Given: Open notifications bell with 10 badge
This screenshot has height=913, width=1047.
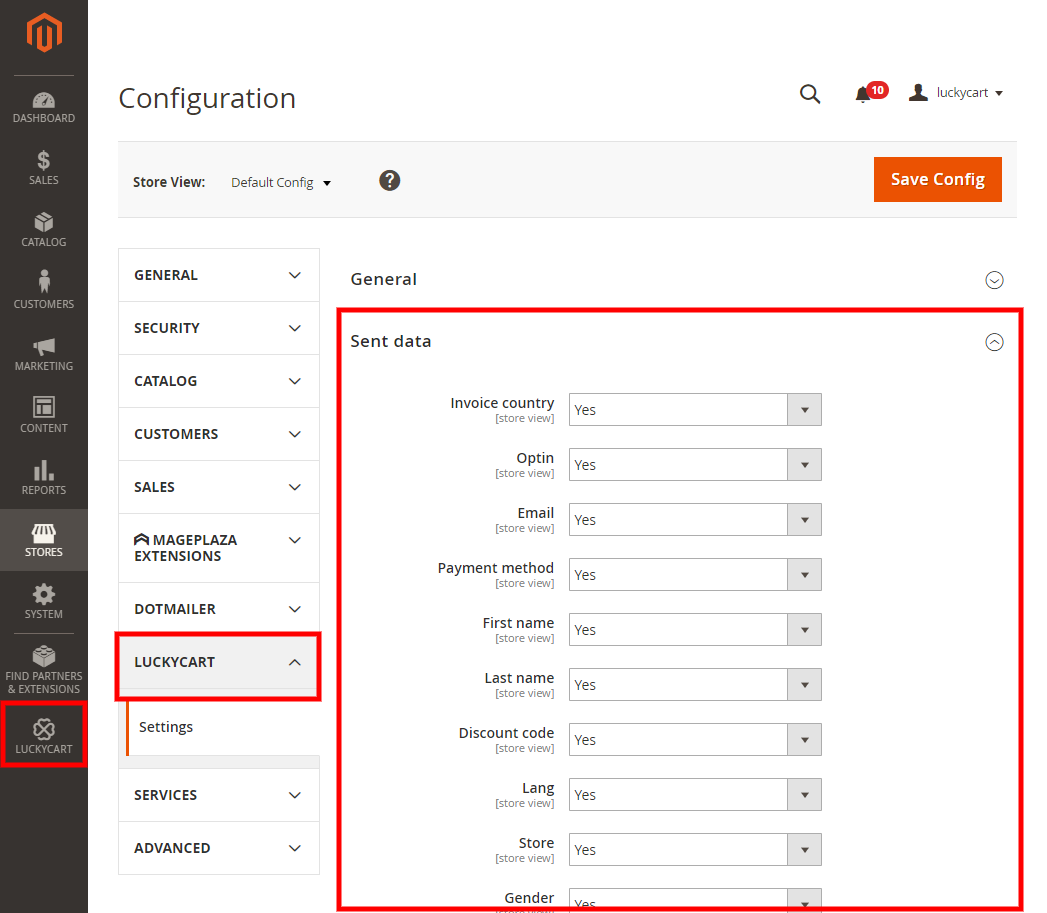Looking at the screenshot, I should point(864,94).
